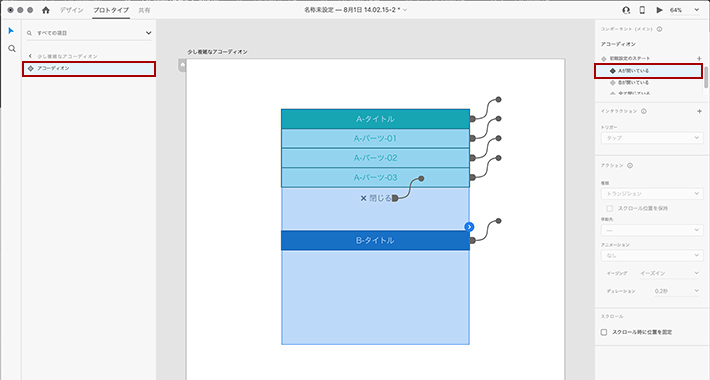Viewport: 710px width, 380px height.
Task: Select the アコーディオン layer item
Action: click(89, 69)
